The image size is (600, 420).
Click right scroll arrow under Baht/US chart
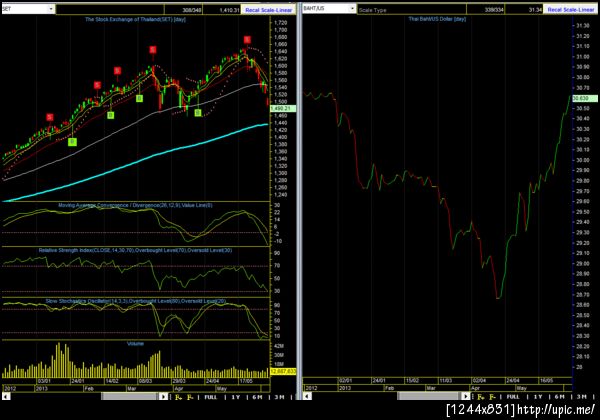(x=466, y=397)
